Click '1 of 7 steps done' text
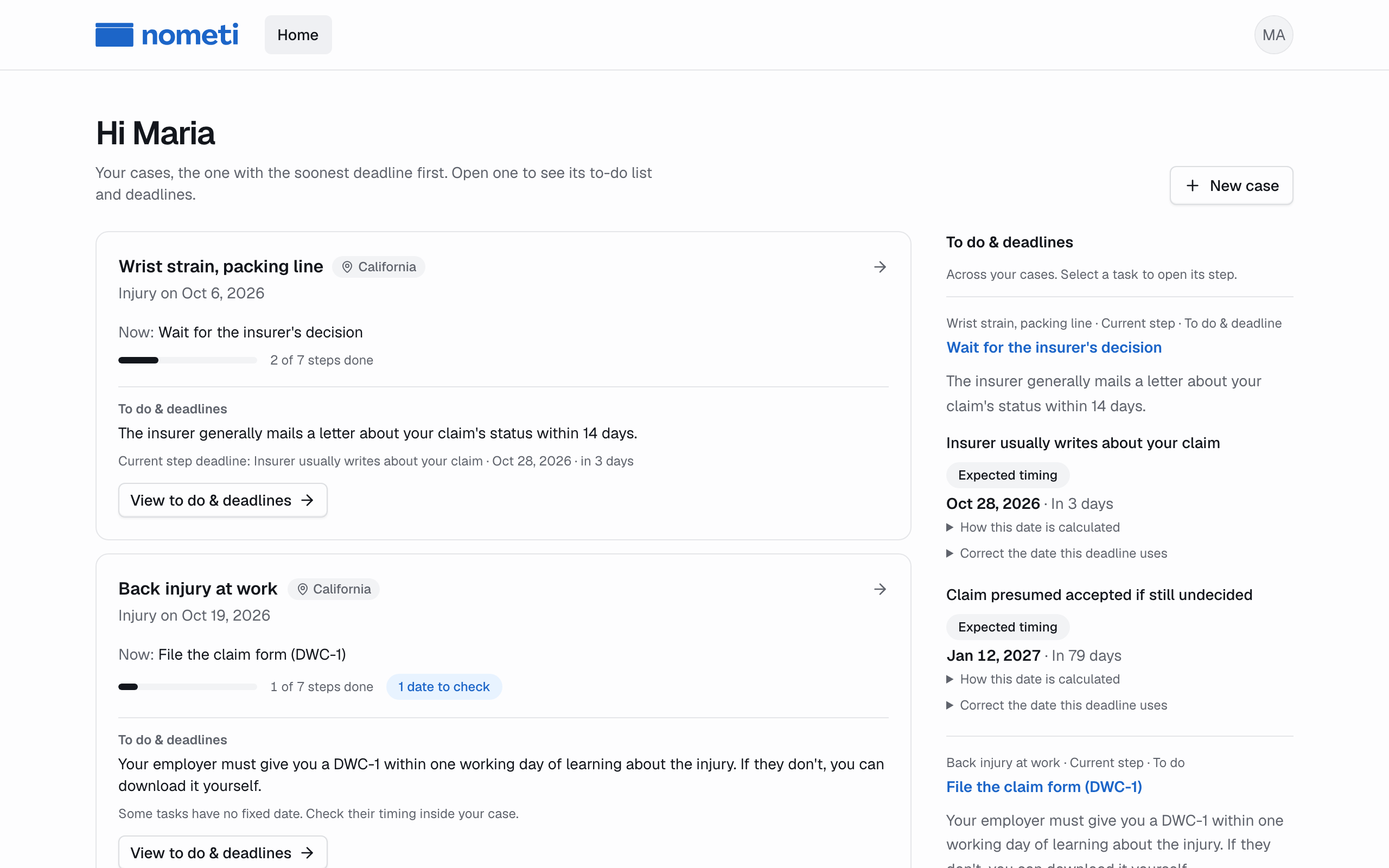 (321, 687)
